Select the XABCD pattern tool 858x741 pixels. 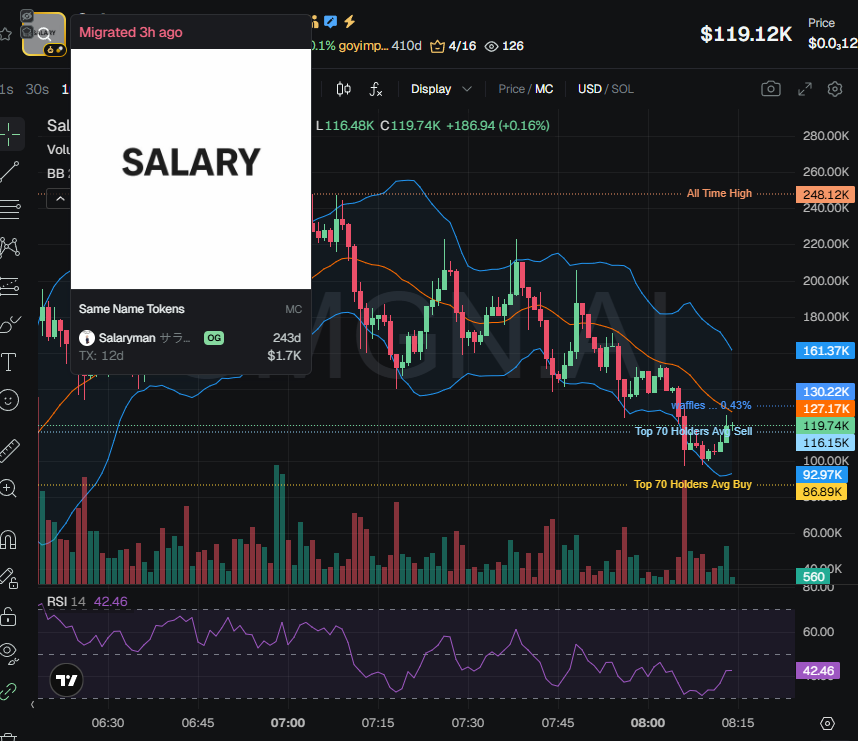[10, 247]
